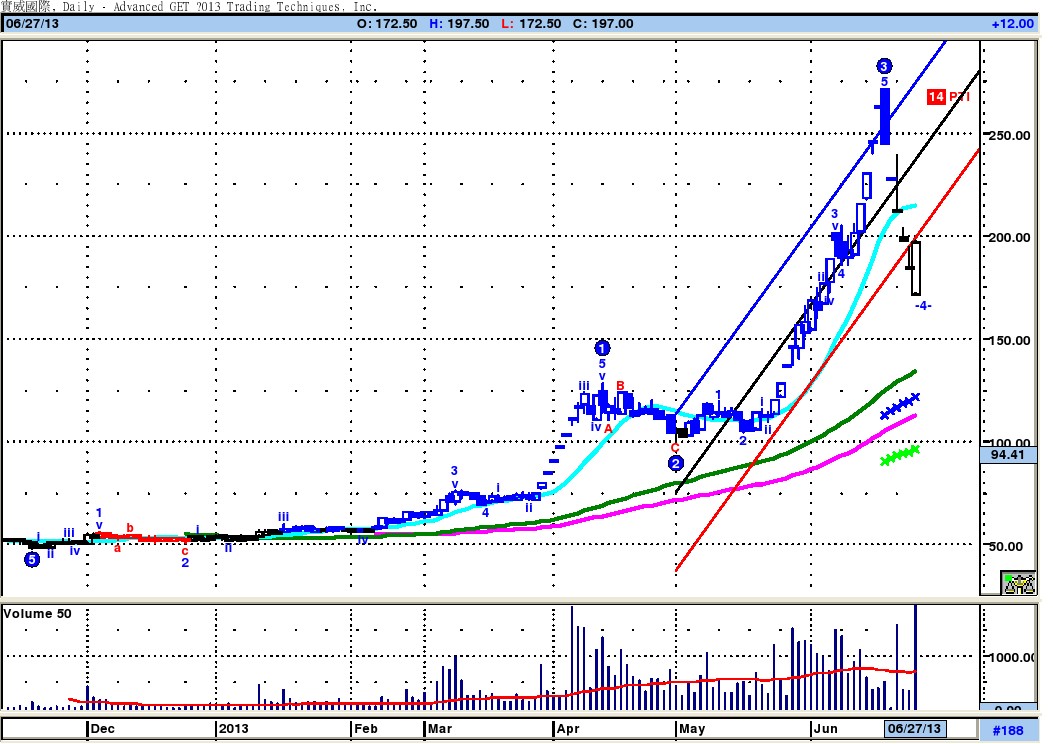
Task: Click the -4- wave projection label
Action: [923, 306]
